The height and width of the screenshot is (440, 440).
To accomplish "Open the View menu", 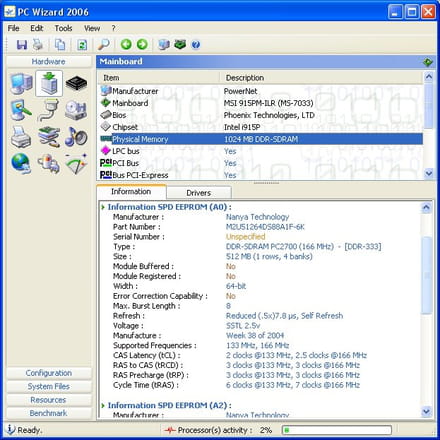I will point(92,28).
